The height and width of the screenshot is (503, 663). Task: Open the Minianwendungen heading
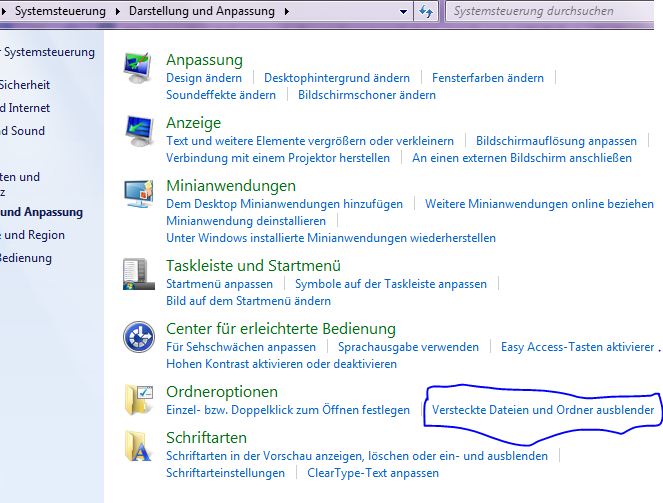point(231,186)
